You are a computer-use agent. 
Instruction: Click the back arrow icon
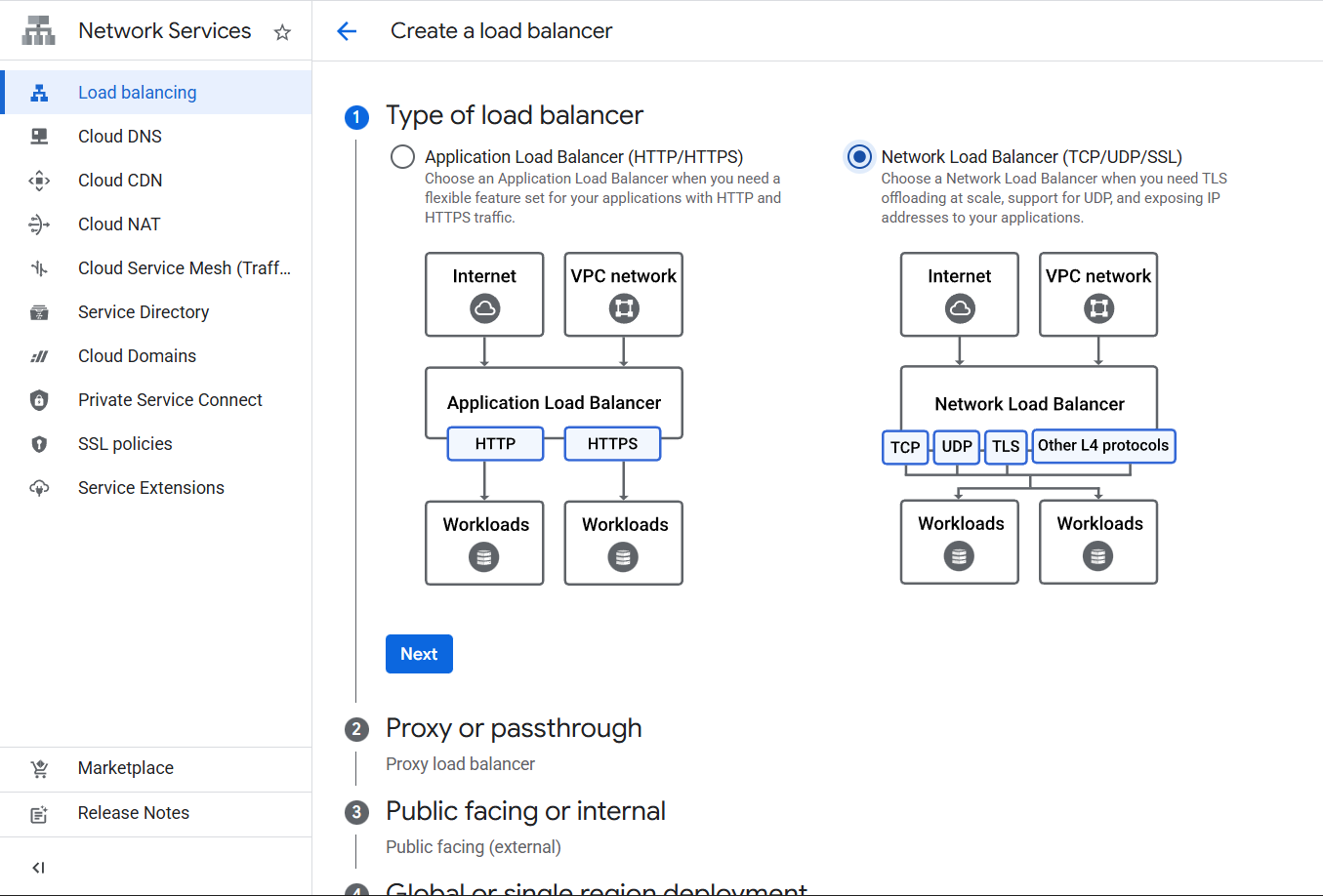coord(347,31)
